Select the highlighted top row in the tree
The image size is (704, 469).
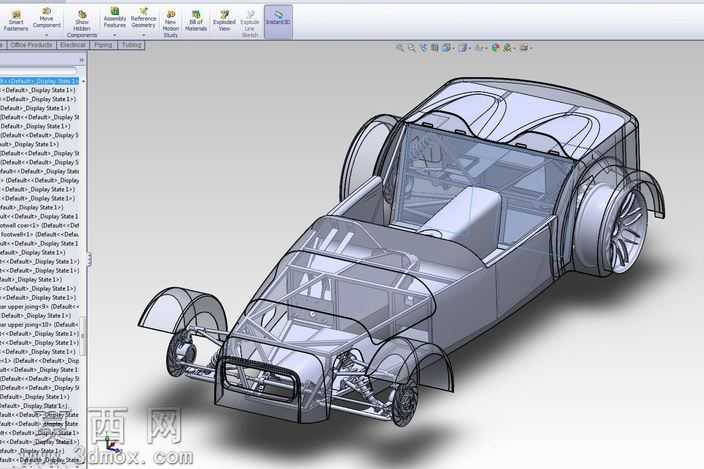[40, 81]
